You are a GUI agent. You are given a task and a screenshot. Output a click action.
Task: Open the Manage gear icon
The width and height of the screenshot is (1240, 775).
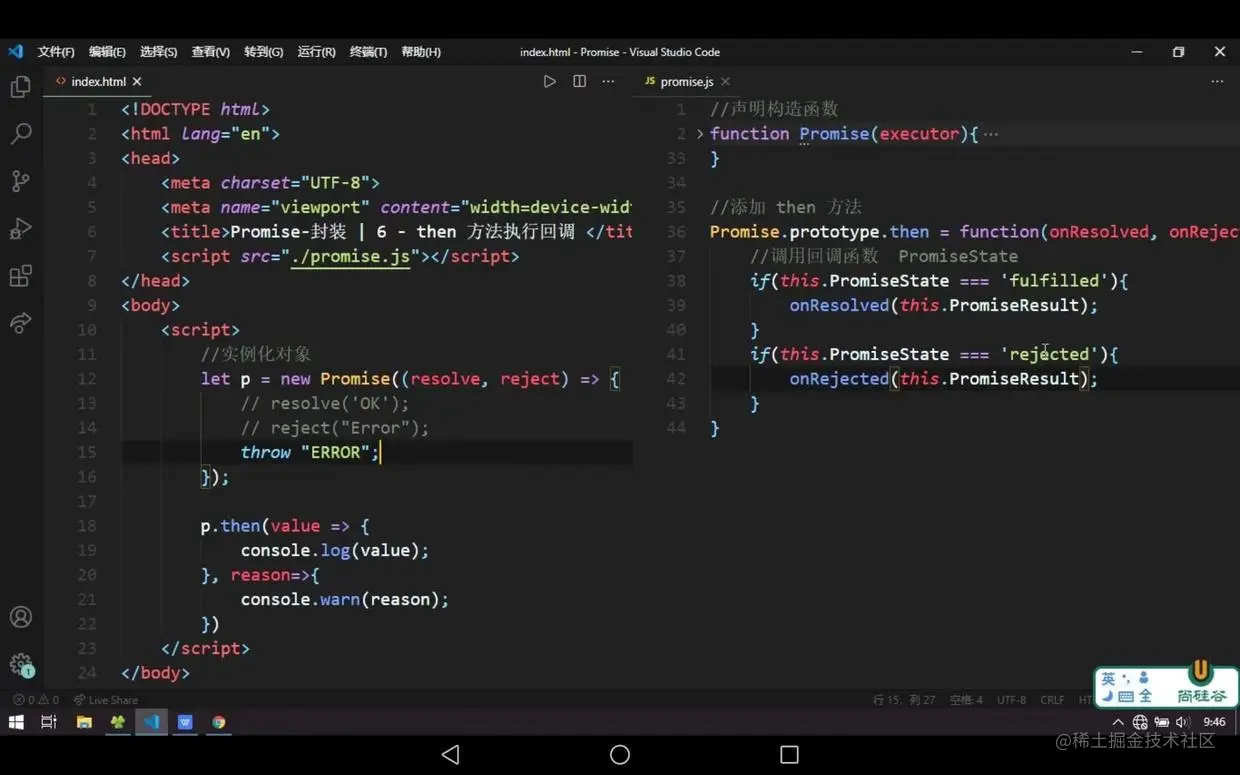[20, 664]
